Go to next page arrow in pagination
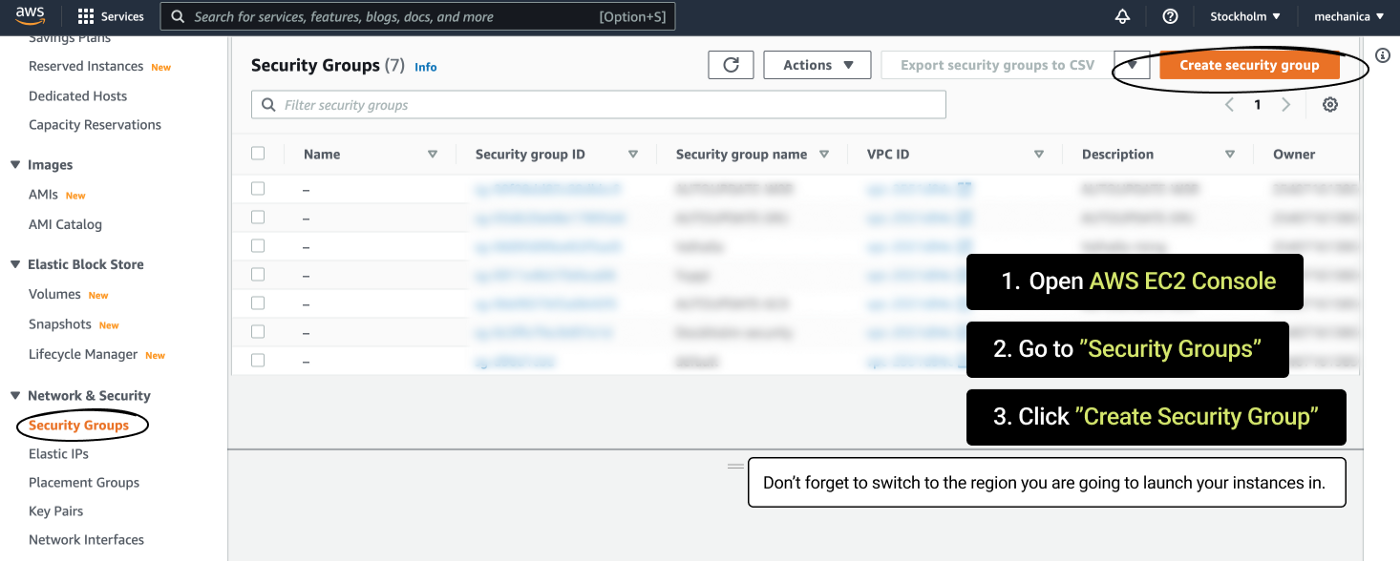 pyautogui.click(x=1286, y=105)
